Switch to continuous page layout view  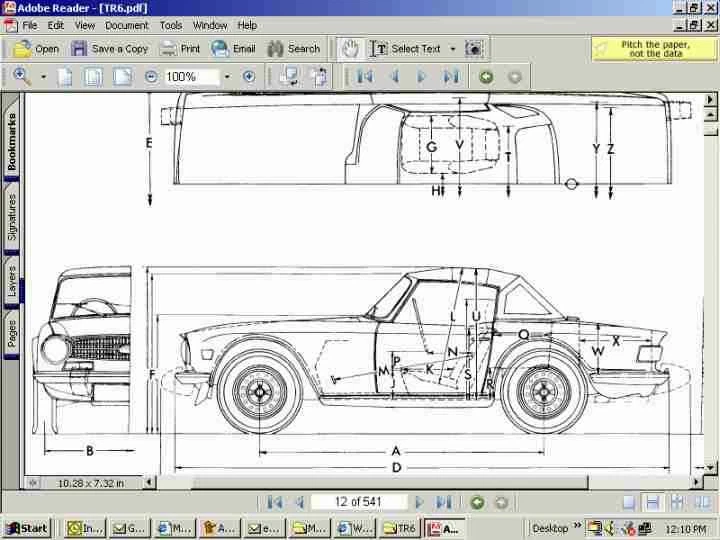[652, 502]
